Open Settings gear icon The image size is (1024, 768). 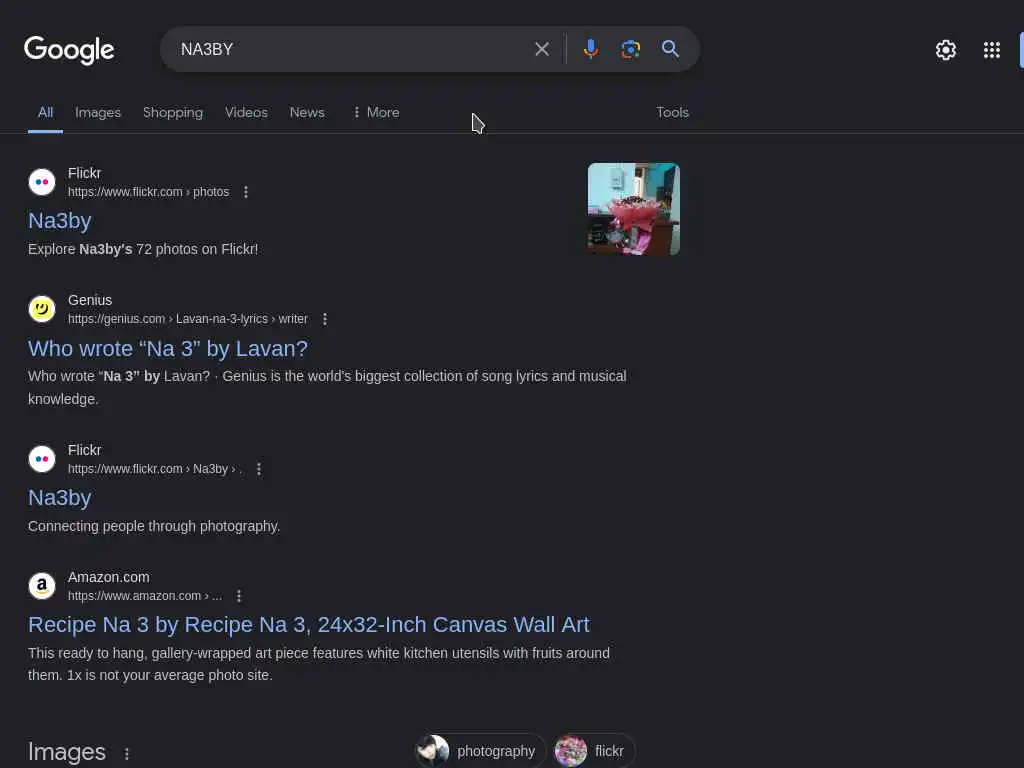(945, 50)
